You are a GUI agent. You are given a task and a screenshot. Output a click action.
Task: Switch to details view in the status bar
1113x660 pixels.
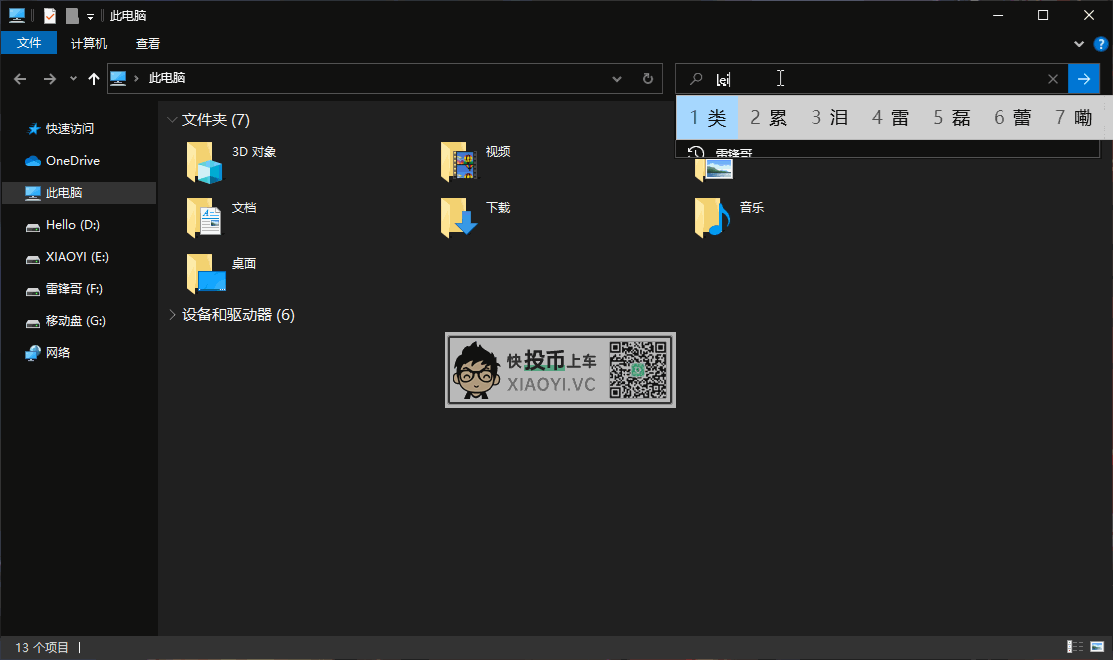coord(1075,647)
